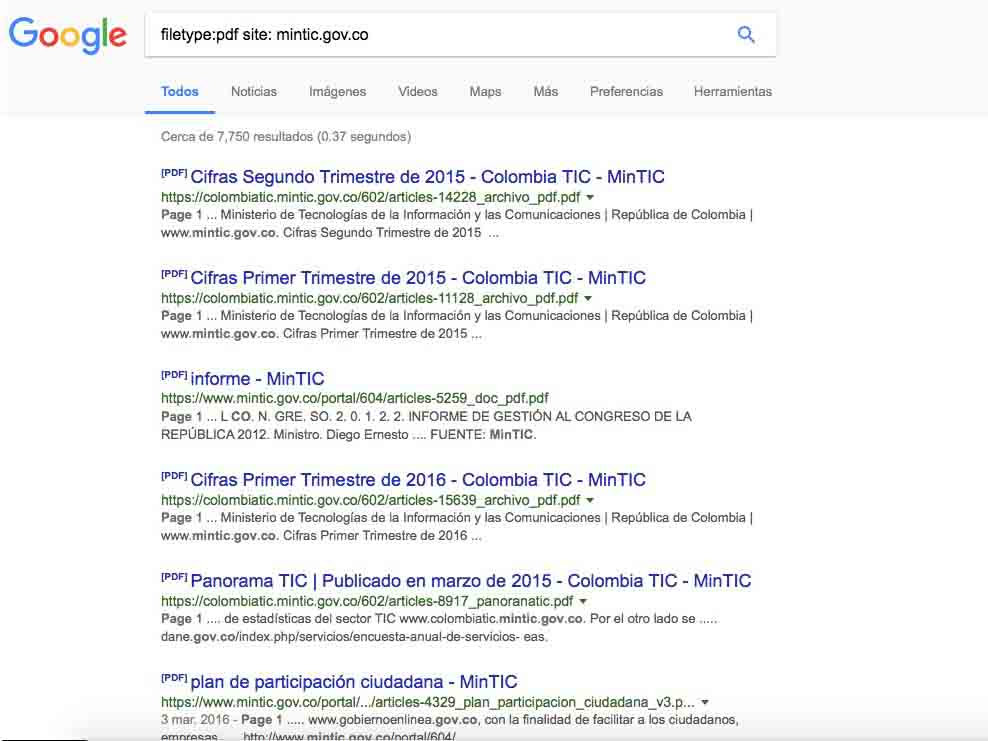This screenshot has width=988, height=741.
Task: Open Cifras Primer Trimestre de 2015 result
Action: pyautogui.click(x=418, y=278)
